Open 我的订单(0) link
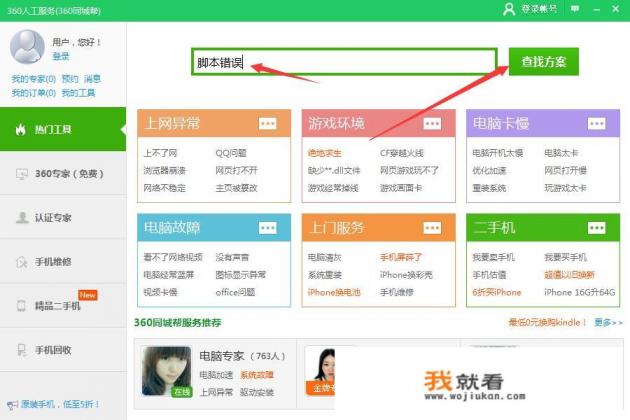Screen dimensions: 630x420 tap(33, 93)
